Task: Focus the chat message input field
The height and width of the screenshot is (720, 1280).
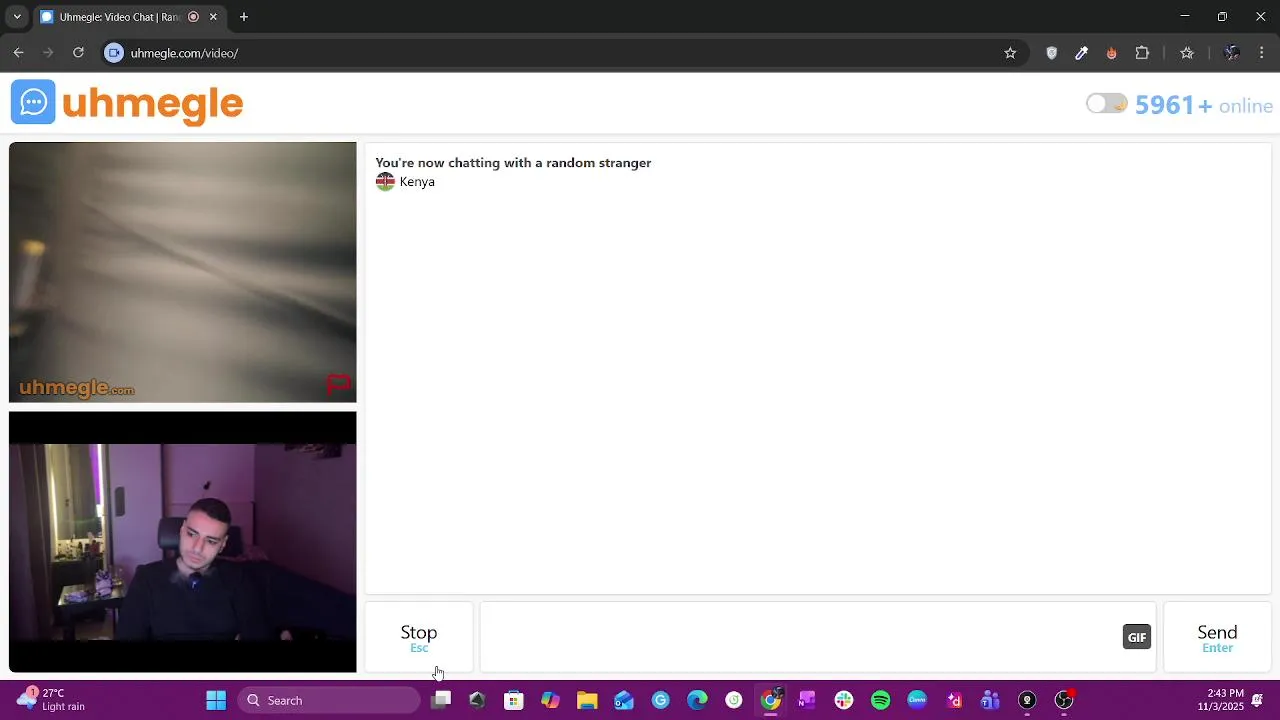Action: (800, 637)
